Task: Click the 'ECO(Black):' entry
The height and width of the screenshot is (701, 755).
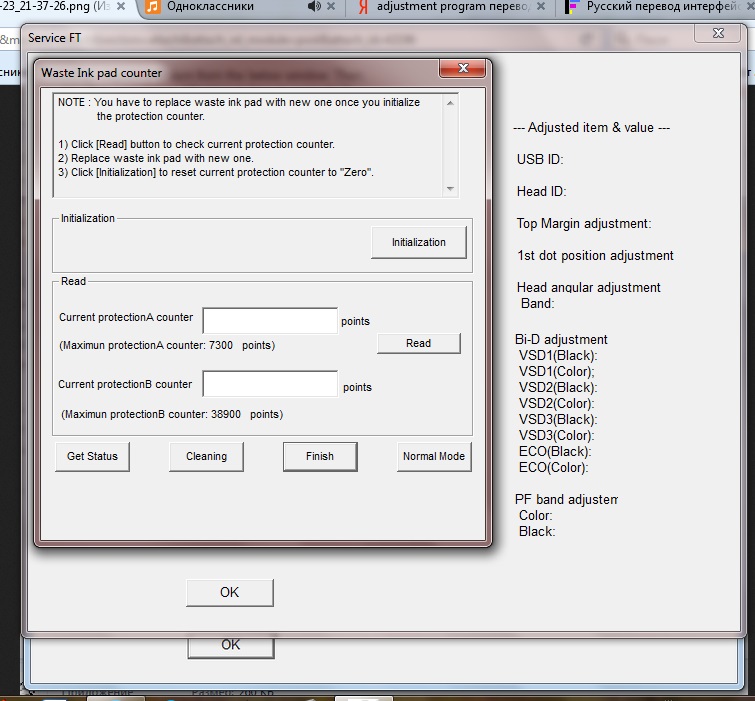Action: (x=555, y=451)
